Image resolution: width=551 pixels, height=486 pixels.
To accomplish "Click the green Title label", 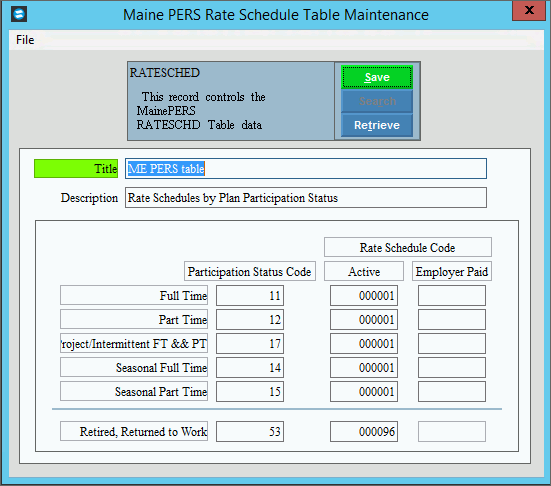I will coord(76,169).
